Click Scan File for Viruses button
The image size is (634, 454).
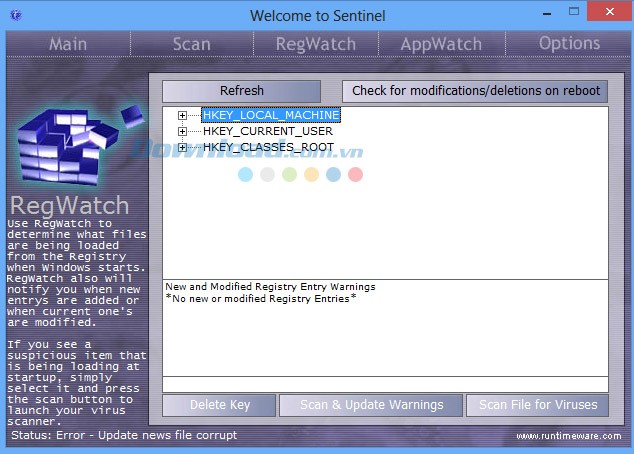pyautogui.click(x=537, y=405)
